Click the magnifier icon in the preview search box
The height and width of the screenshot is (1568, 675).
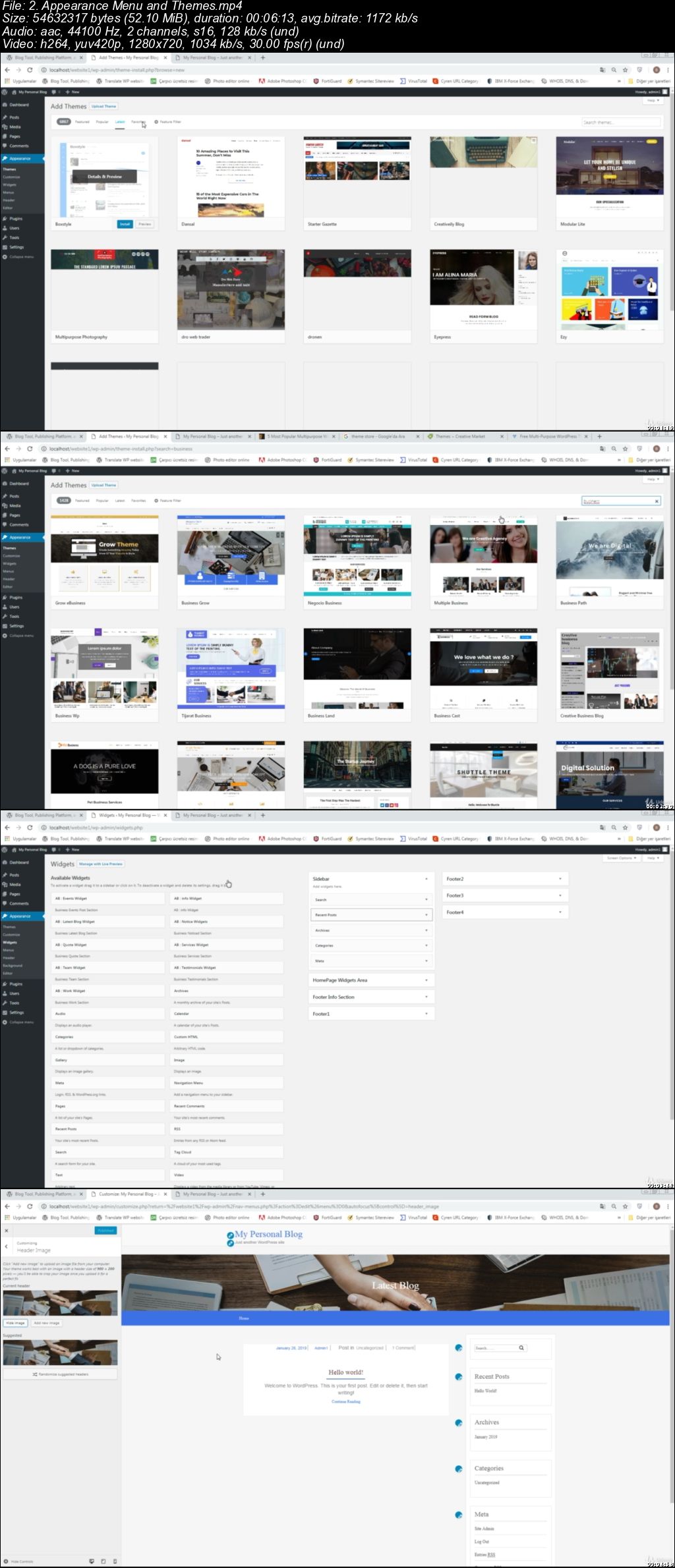point(521,1348)
